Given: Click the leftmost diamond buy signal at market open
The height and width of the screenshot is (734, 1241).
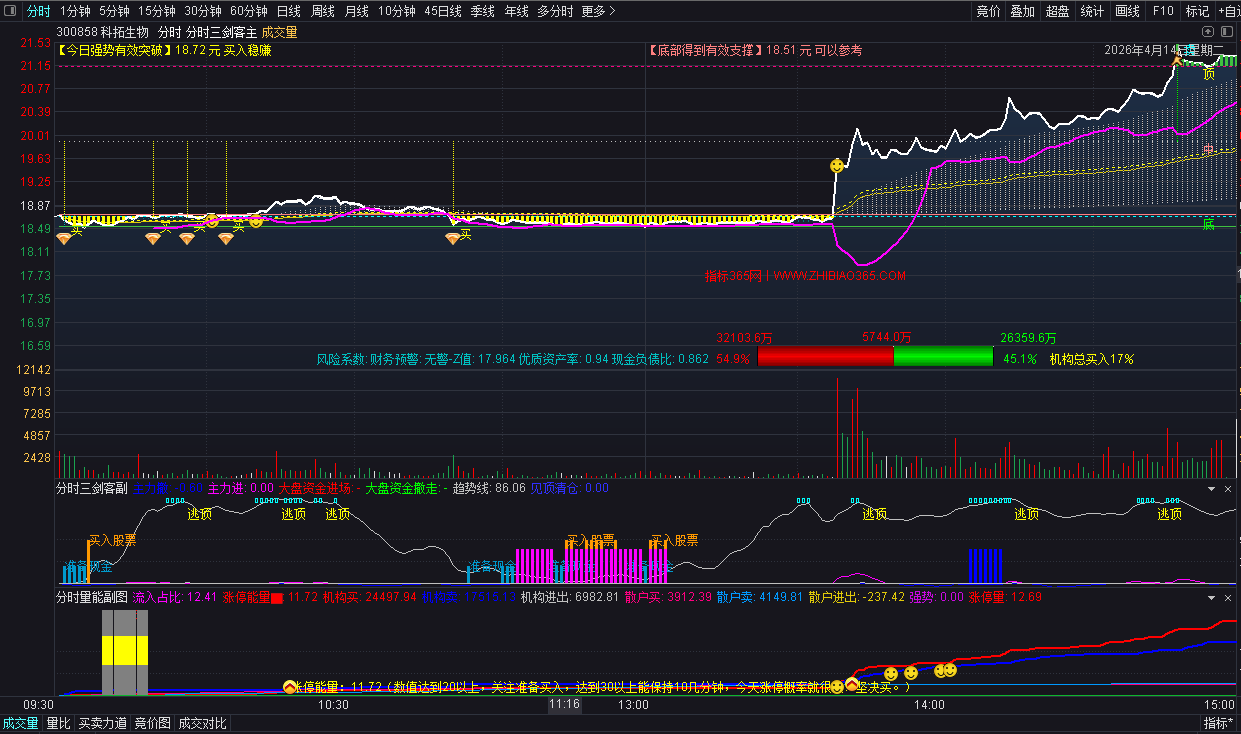Looking at the screenshot, I should click(x=64, y=238).
